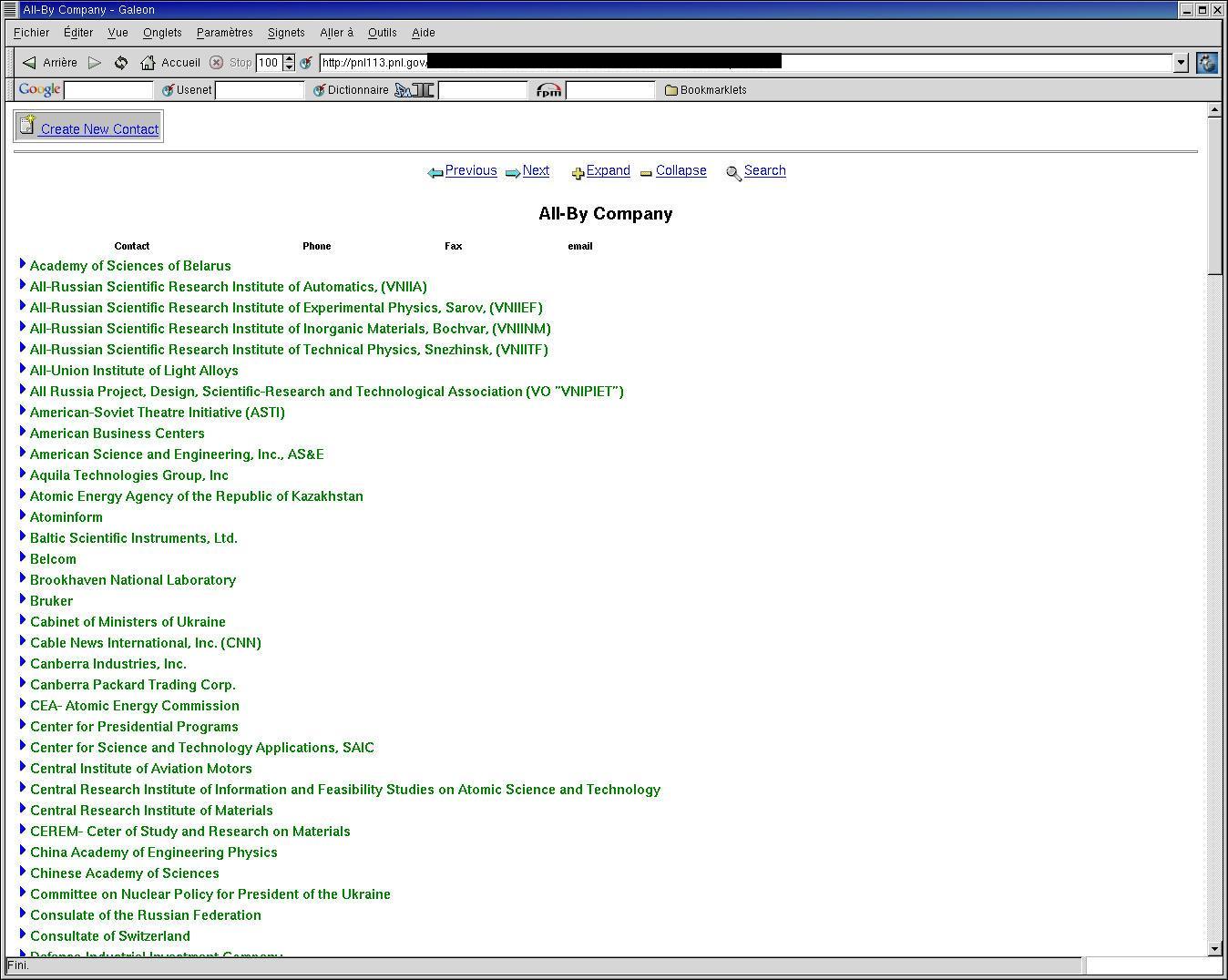
Task: Click the Stop loading icon
Action: pos(216,63)
